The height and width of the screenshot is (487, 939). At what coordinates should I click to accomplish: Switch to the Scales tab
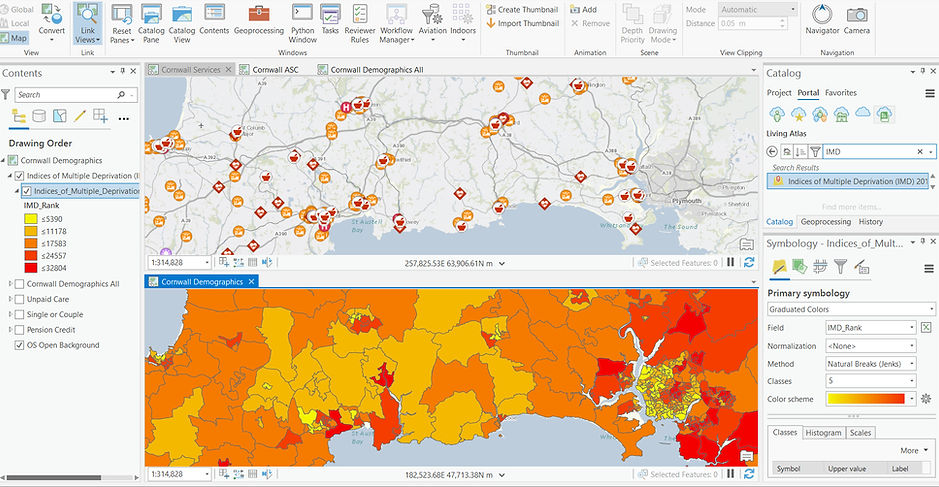861,432
